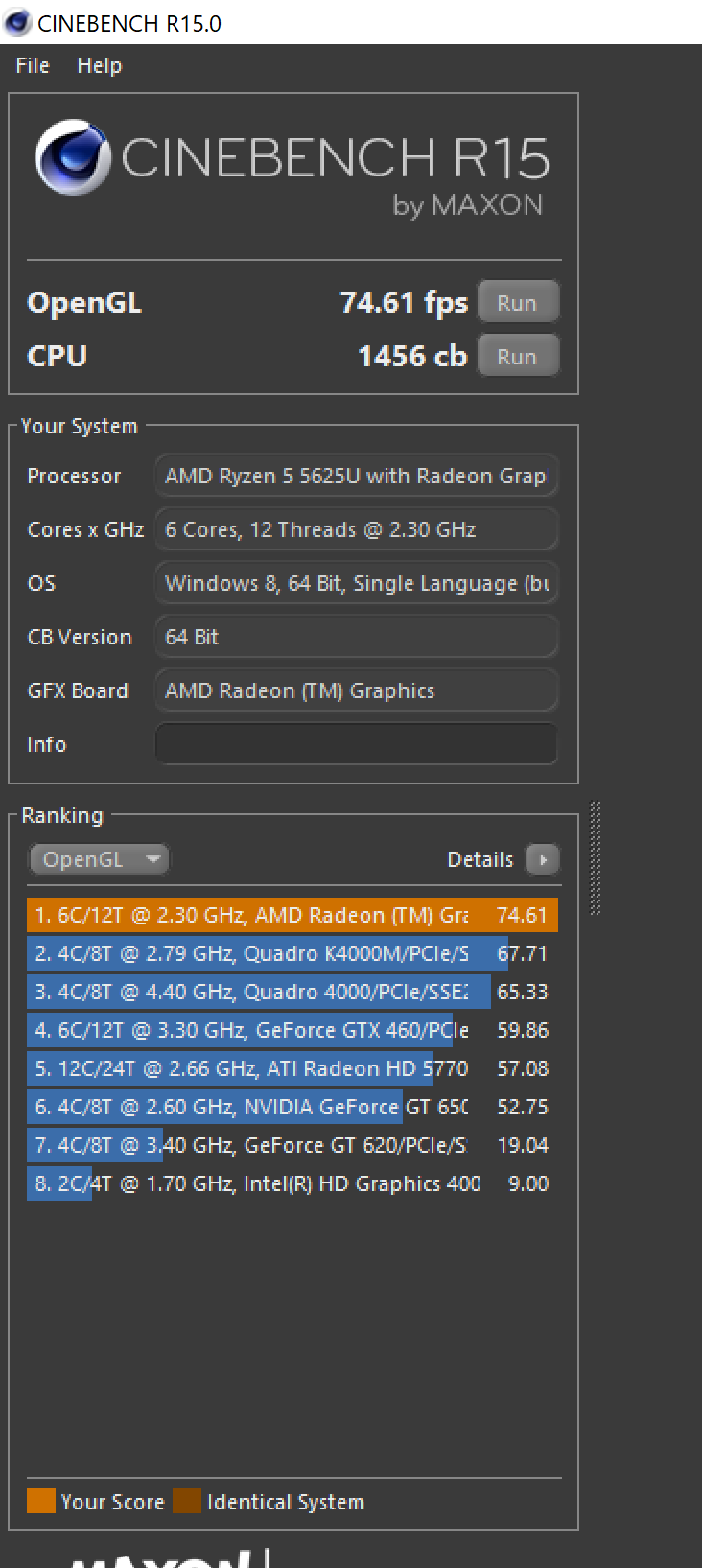This screenshot has width=702, height=1568.
Task: Select ranking row 8 Intel HD Graphics 4000
Action: pos(292,1183)
